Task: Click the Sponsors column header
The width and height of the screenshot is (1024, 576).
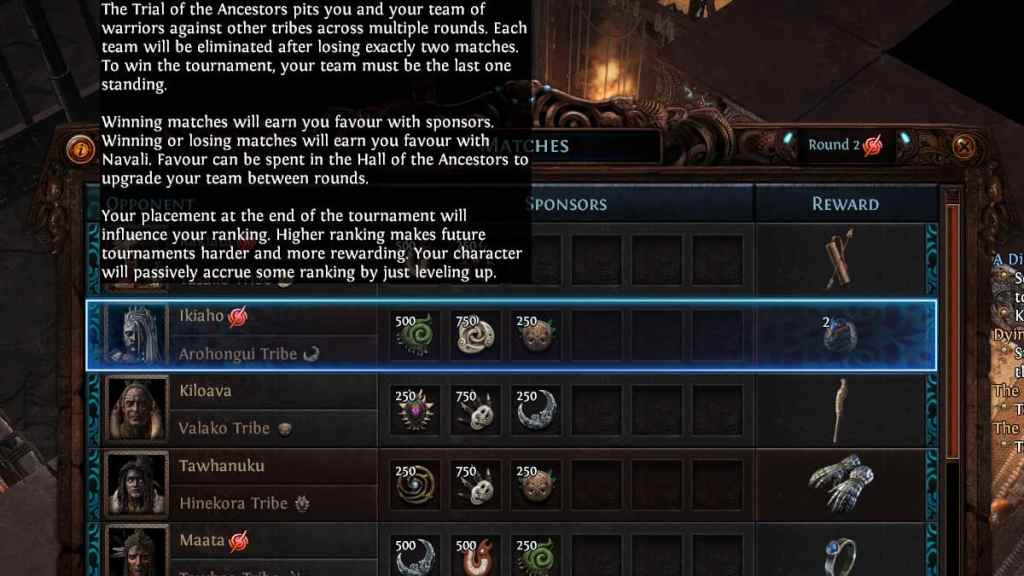Action: tap(567, 204)
